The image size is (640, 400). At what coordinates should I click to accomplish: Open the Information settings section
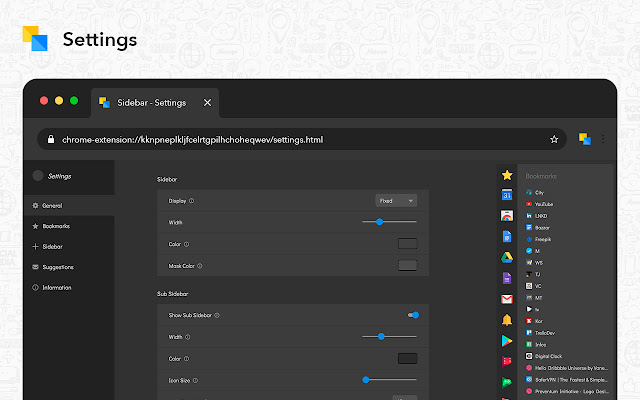tap(57, 288)
